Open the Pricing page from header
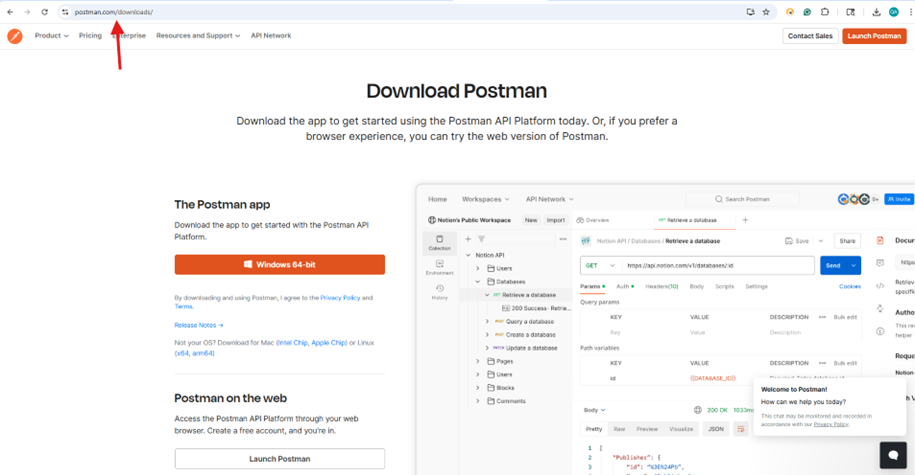The width and height of the screenshot is (915, 475). 90,36
